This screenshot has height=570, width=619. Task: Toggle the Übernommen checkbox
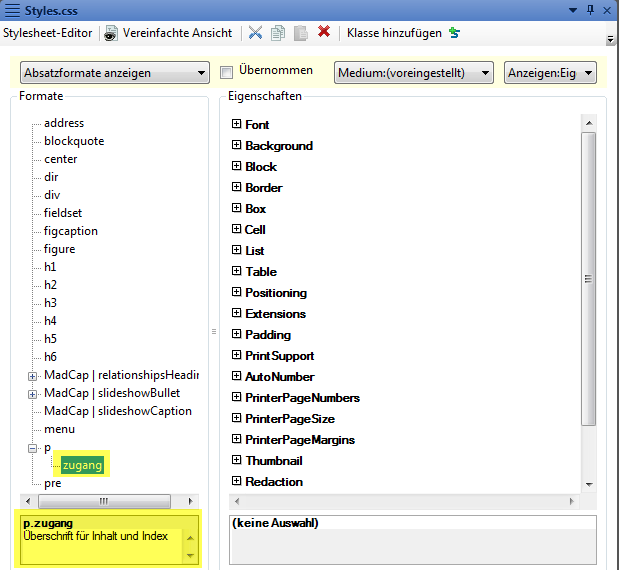point(227,72)
